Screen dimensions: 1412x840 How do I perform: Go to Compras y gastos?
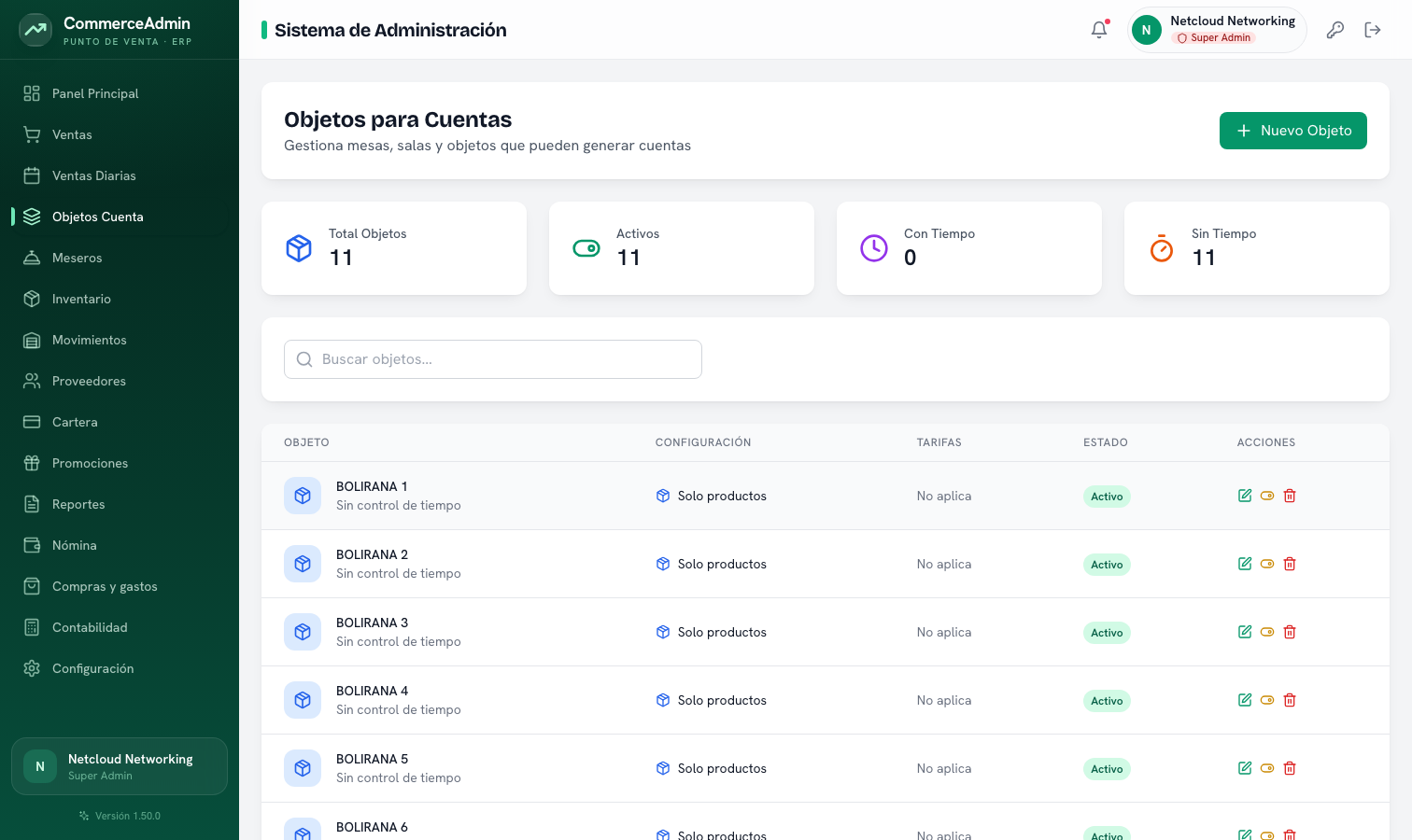pos(120,586)
